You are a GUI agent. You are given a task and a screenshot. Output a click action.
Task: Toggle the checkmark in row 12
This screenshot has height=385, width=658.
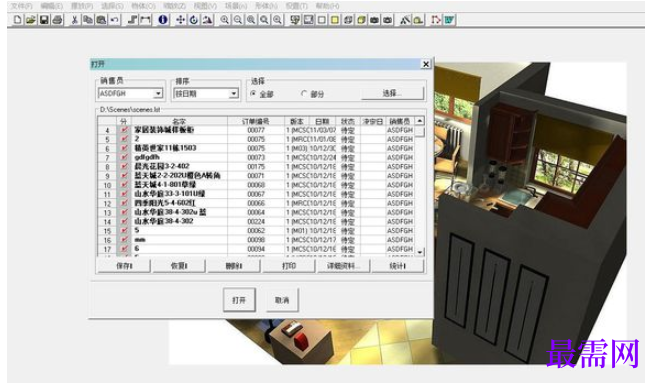click(124, 203)
